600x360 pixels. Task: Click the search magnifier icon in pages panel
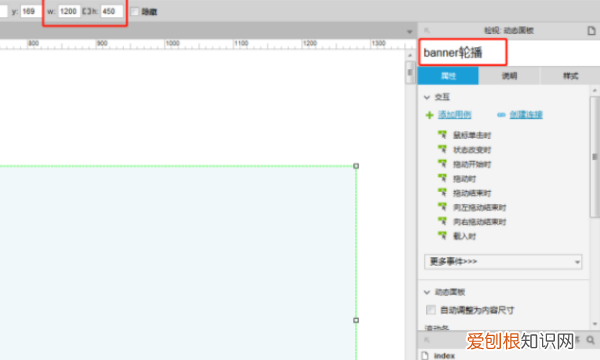(590, 340)
